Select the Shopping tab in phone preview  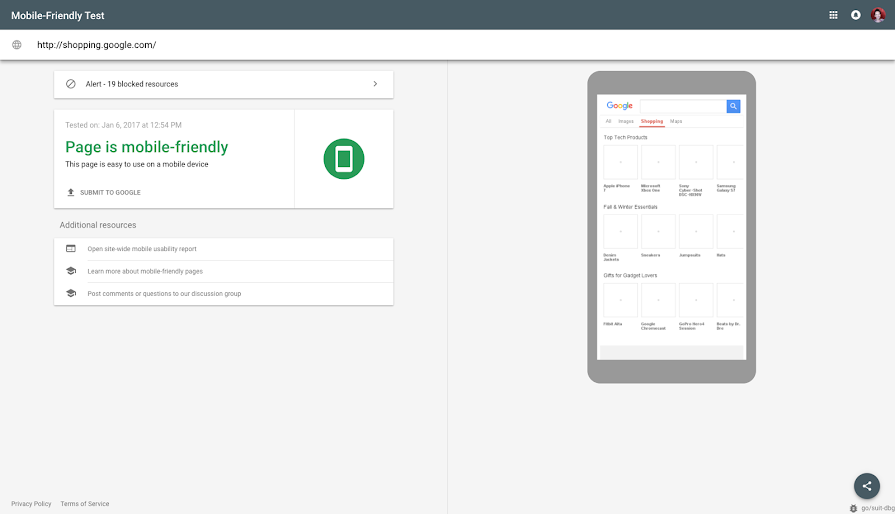pyautogui.click(x=652, y=121)
